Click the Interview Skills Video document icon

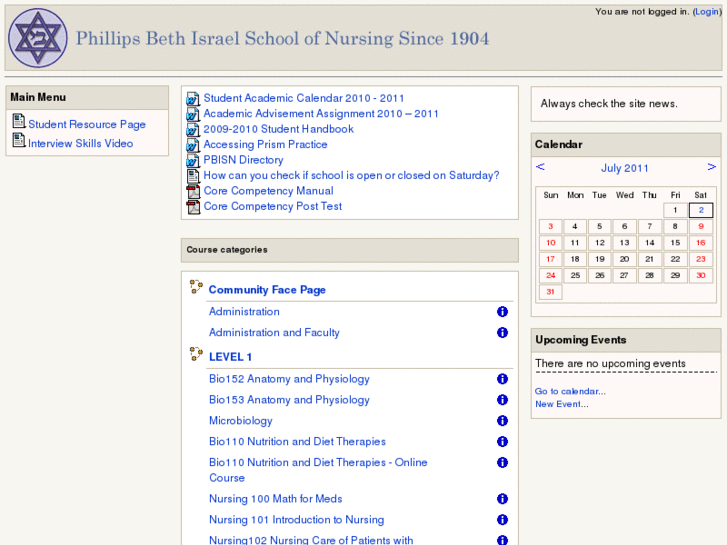(x=19, y=140)
